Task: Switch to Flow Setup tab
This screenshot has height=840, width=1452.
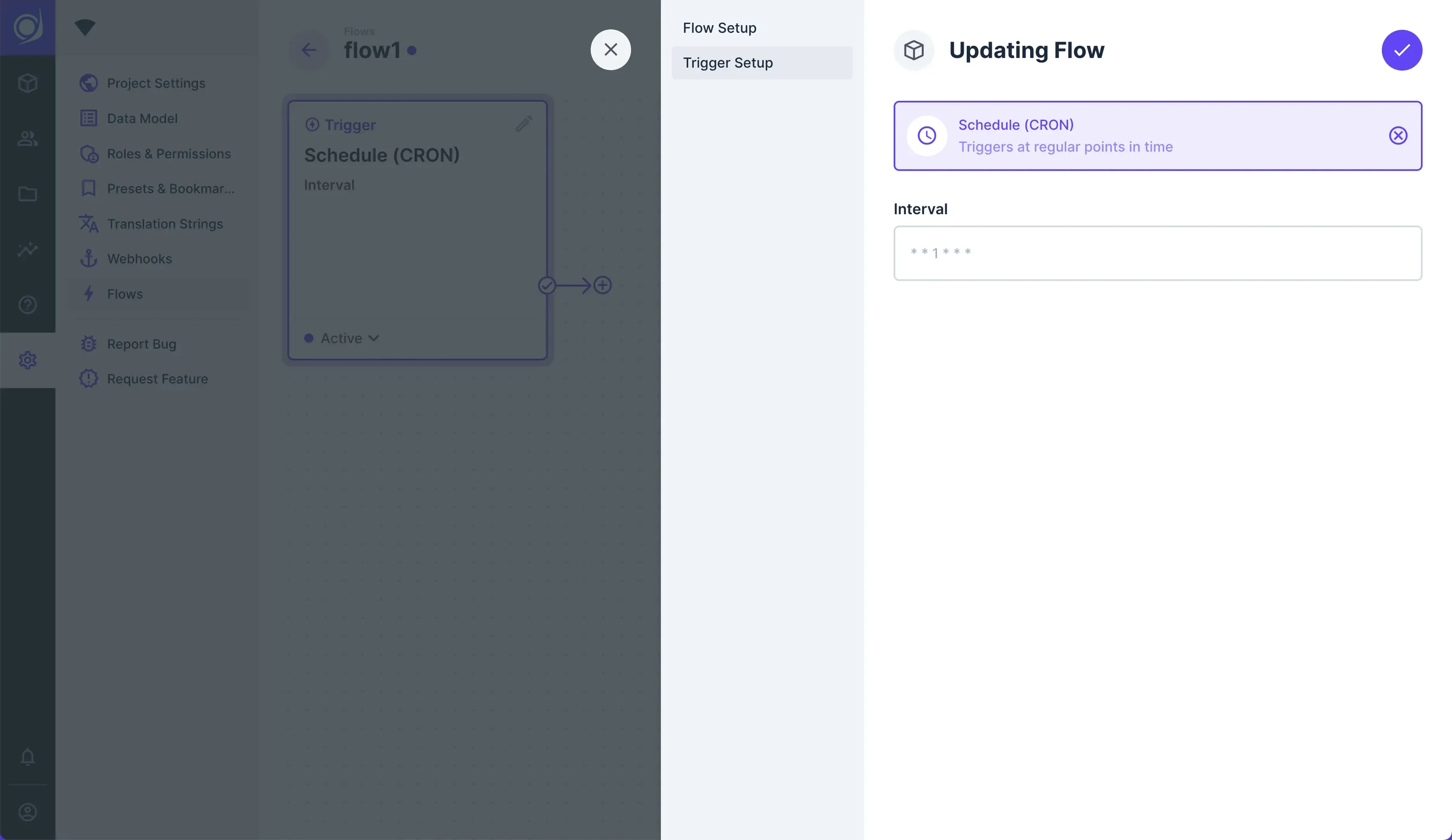Action: [x=719, y=28]
